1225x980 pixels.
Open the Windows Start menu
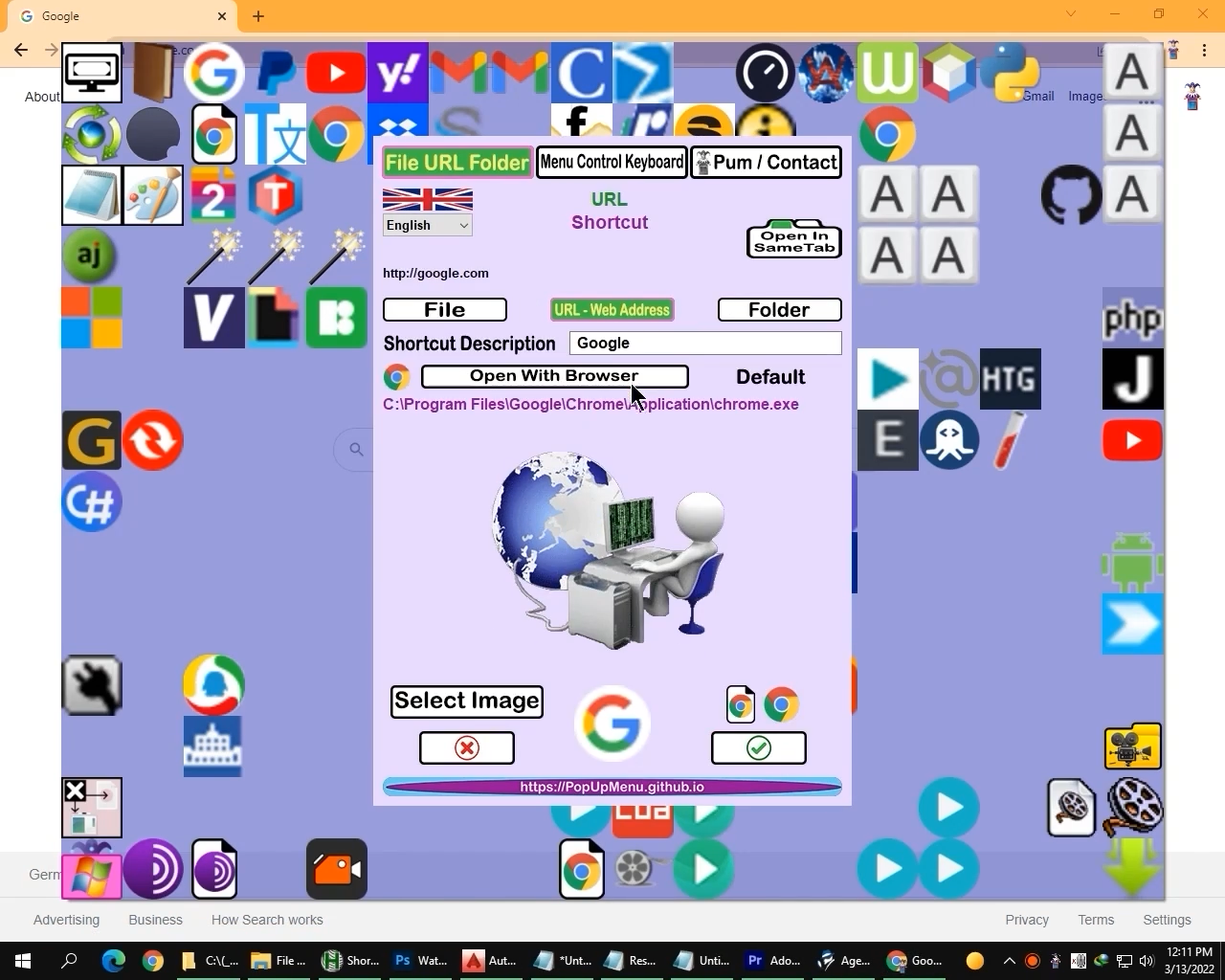click(x=23, y=961)
